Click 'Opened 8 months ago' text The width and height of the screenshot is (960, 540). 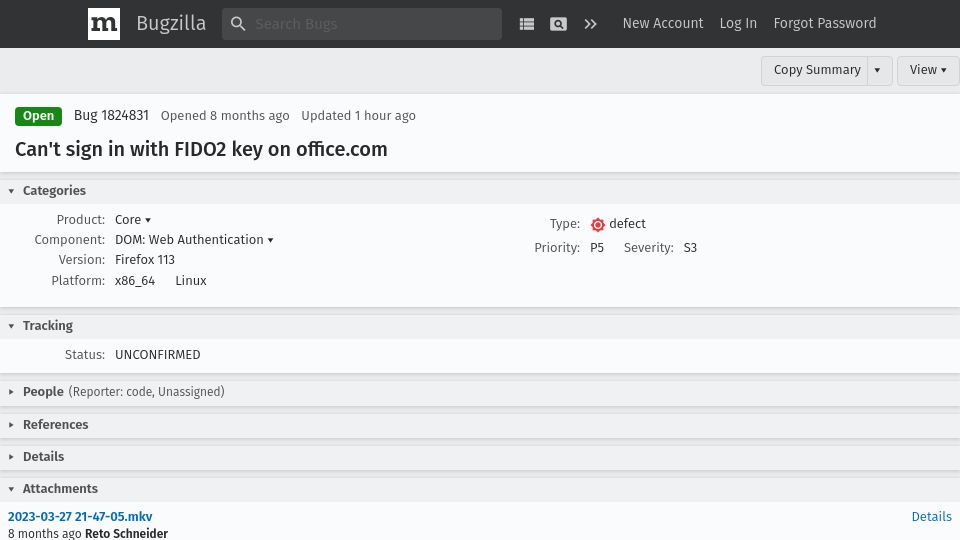225,116
